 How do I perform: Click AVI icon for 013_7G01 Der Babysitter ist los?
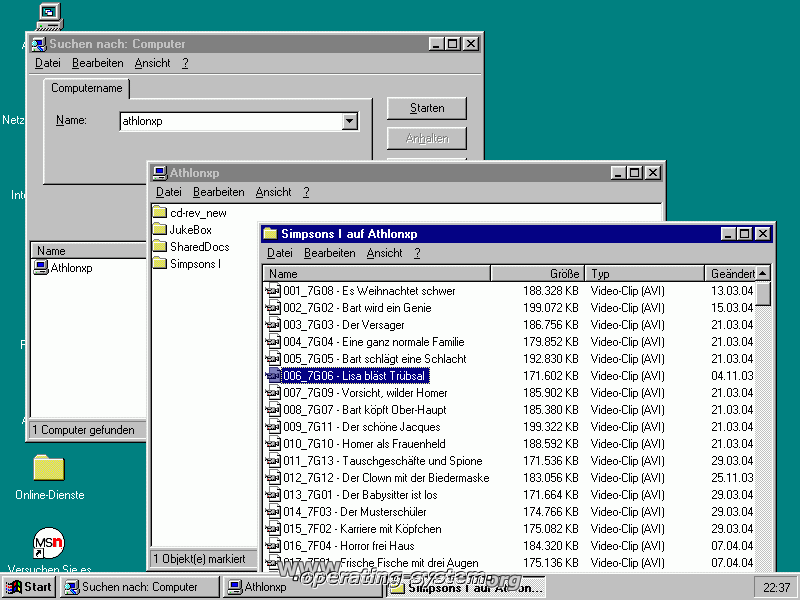click(273, 495)
